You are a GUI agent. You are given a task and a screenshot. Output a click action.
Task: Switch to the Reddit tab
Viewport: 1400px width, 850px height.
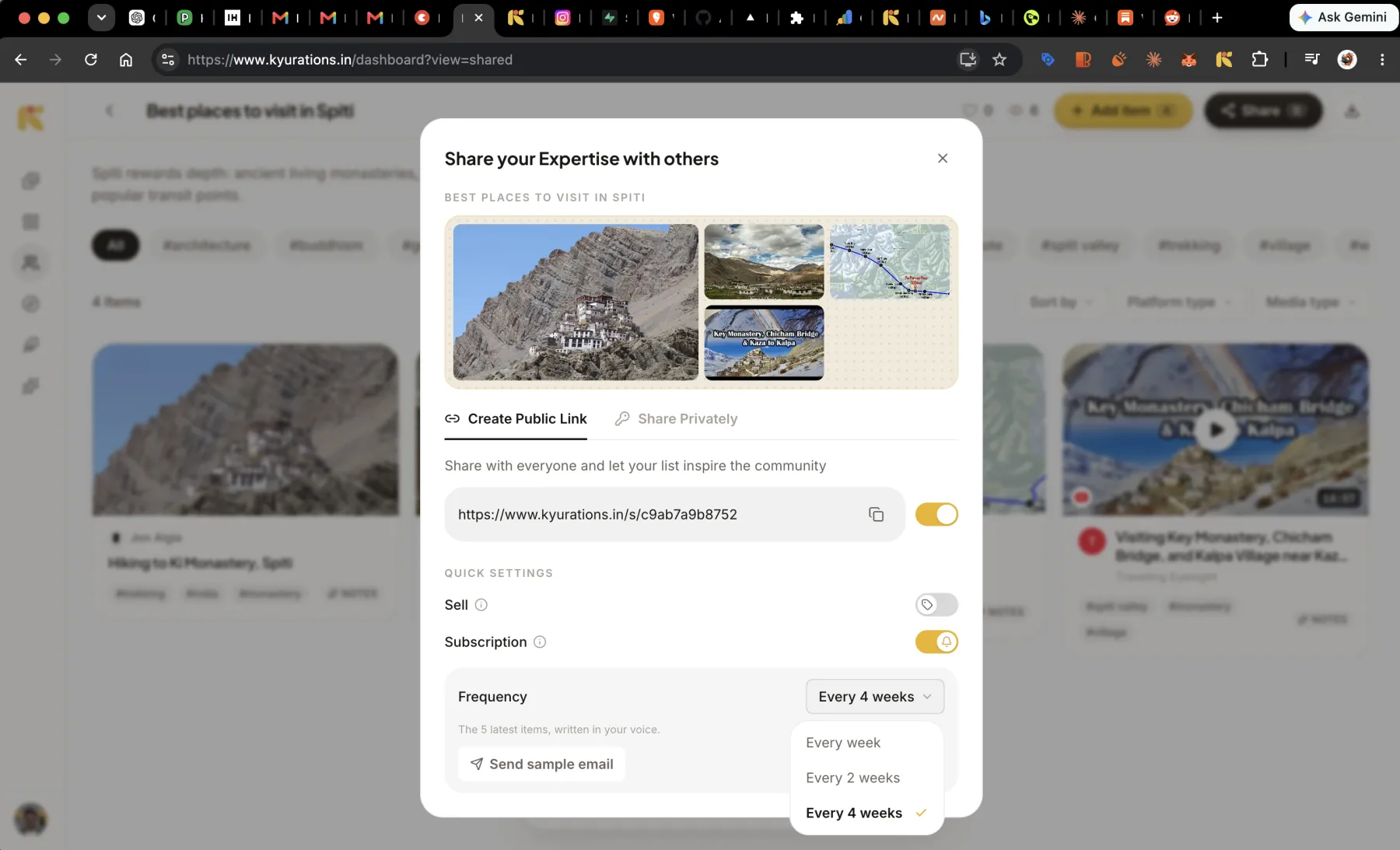tap(1172, 18)
